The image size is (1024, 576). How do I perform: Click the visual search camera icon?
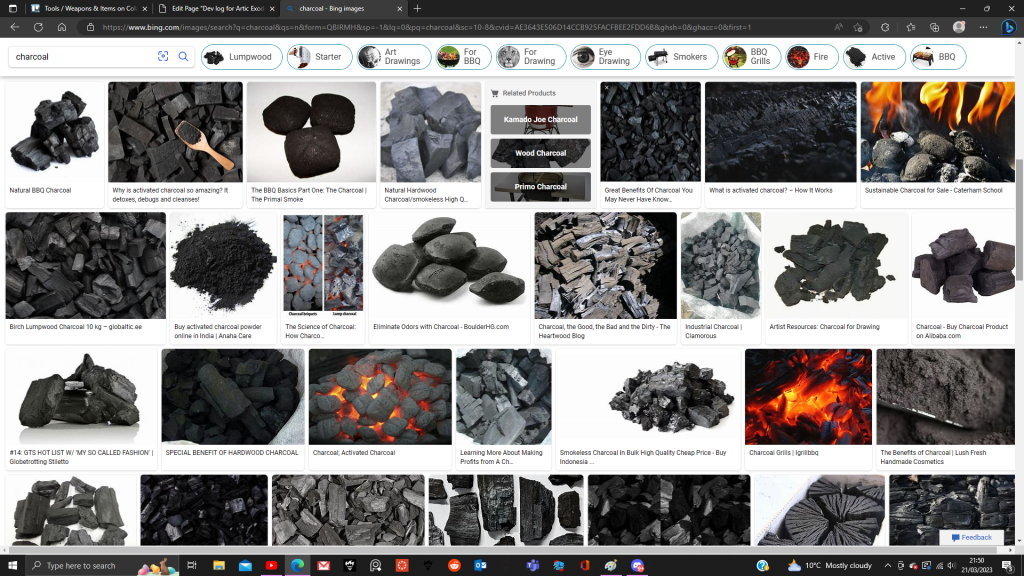pyautogui.click(x=163, y=57)
